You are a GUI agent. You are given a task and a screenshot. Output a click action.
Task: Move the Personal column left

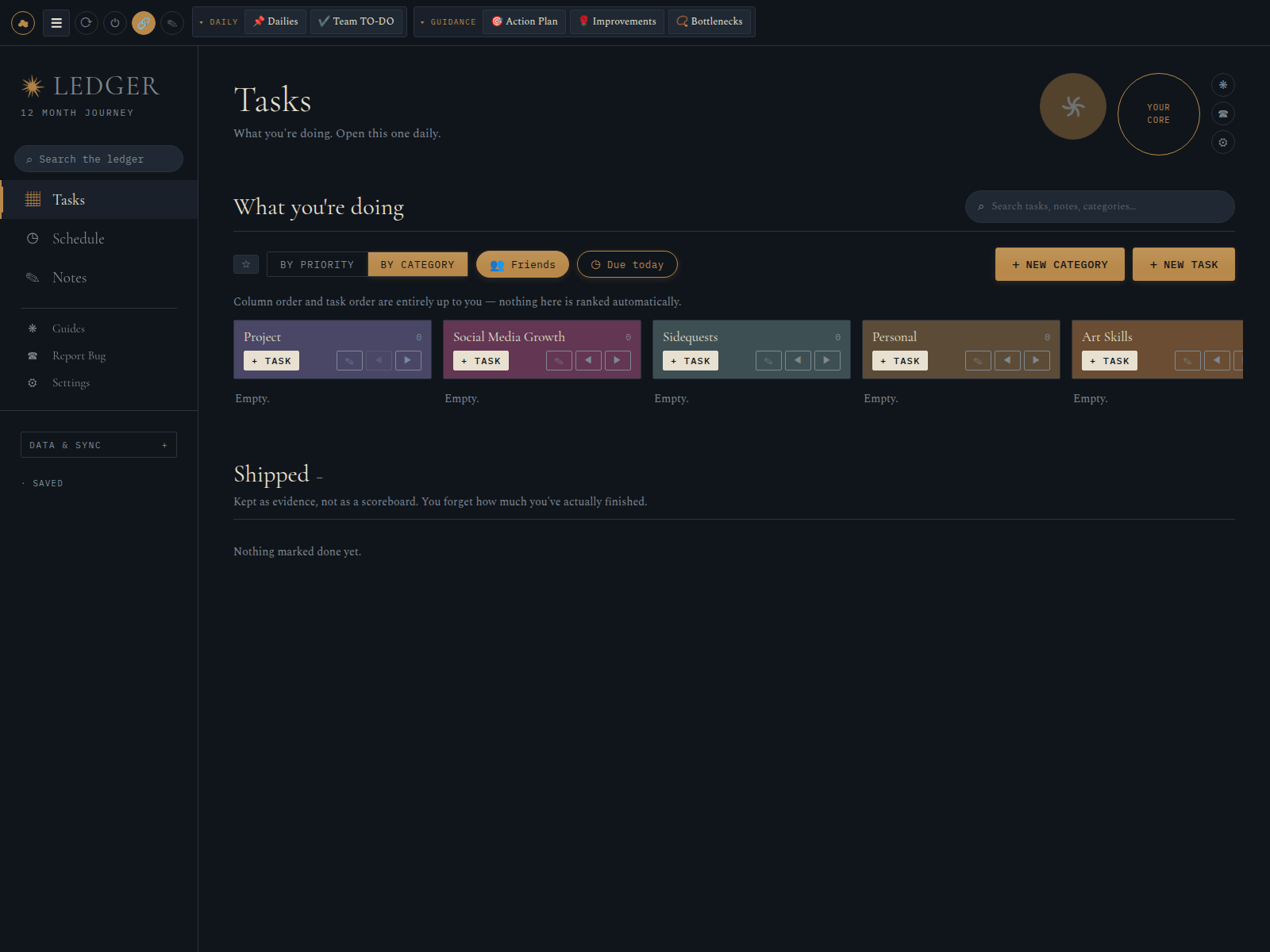[1008, 361]
